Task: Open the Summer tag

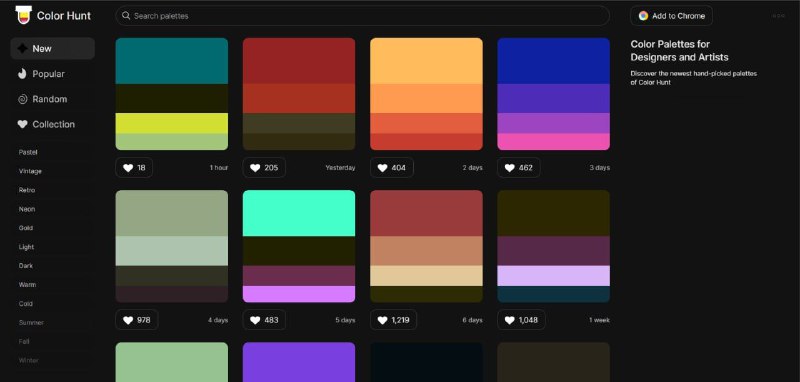Action: [x=31, y=322]
